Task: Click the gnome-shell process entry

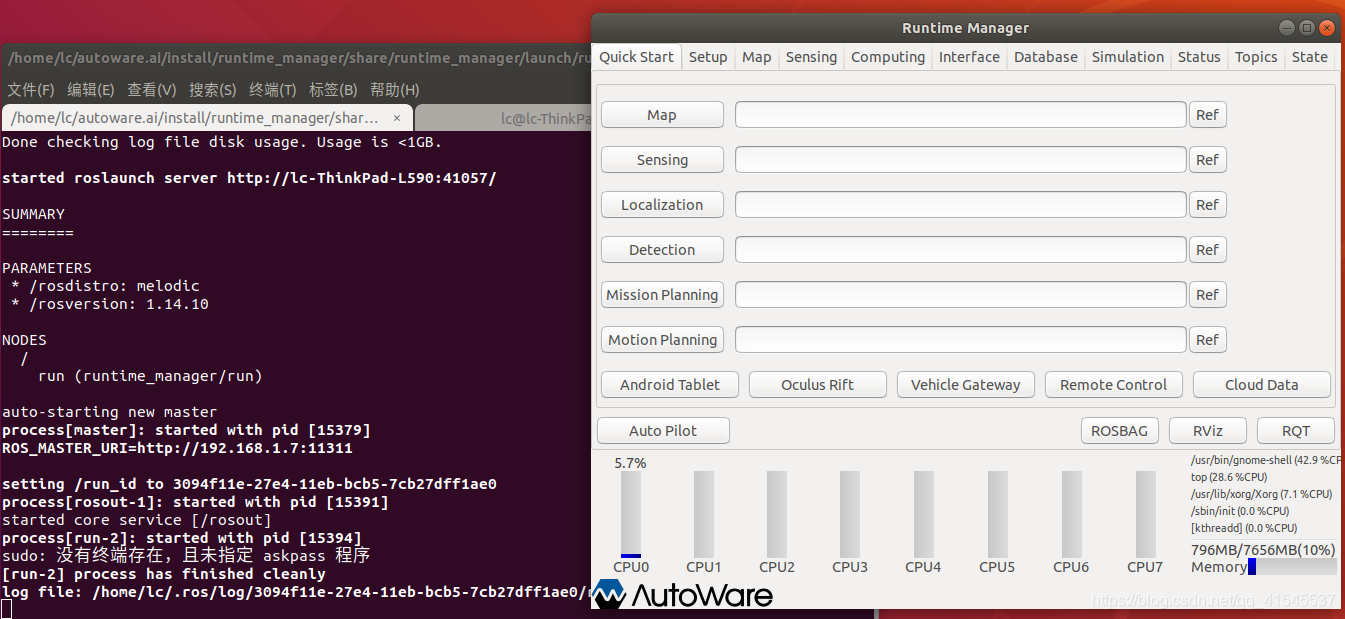Action: click(1265, 461)
